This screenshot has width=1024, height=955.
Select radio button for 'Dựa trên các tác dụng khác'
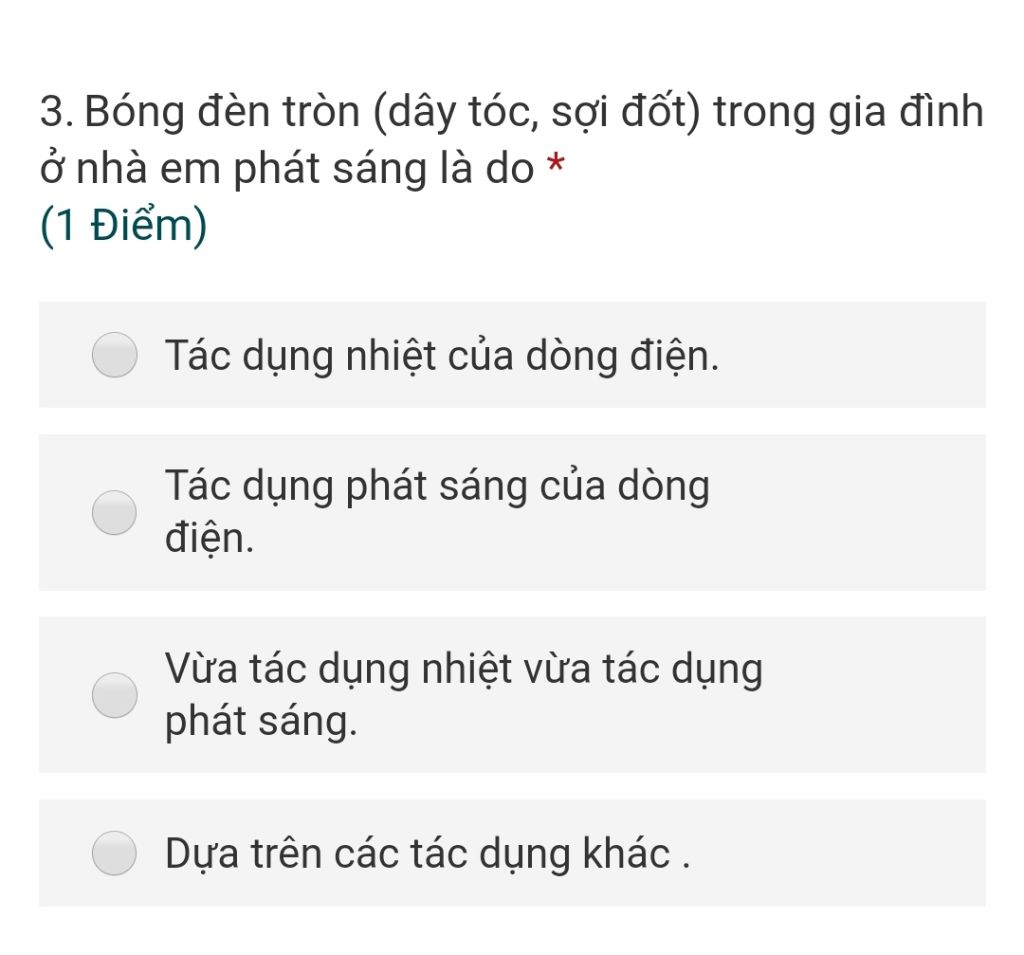pos(114,853)
